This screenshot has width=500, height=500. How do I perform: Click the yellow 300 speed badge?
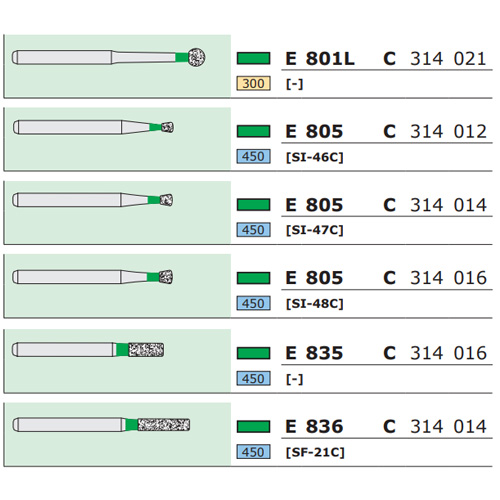253,83
